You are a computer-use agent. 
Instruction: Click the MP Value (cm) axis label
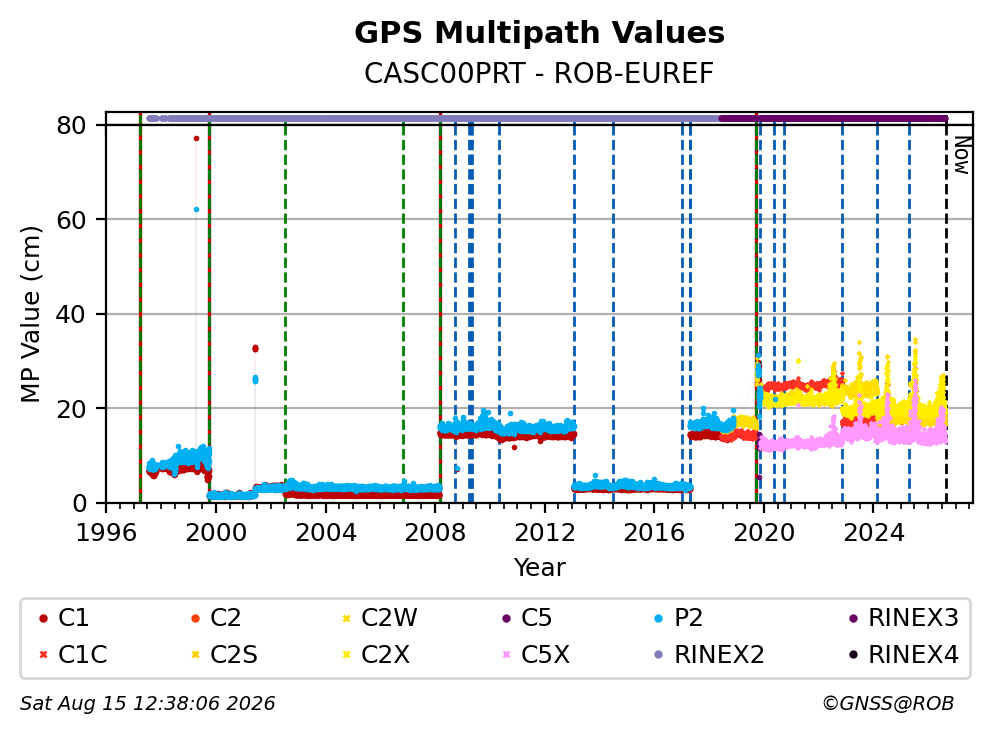30,314
